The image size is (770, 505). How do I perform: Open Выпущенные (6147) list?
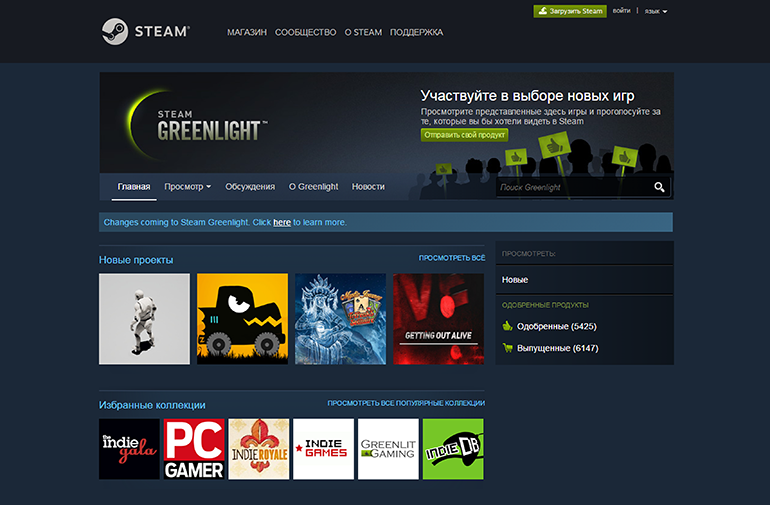pos(557,348)
